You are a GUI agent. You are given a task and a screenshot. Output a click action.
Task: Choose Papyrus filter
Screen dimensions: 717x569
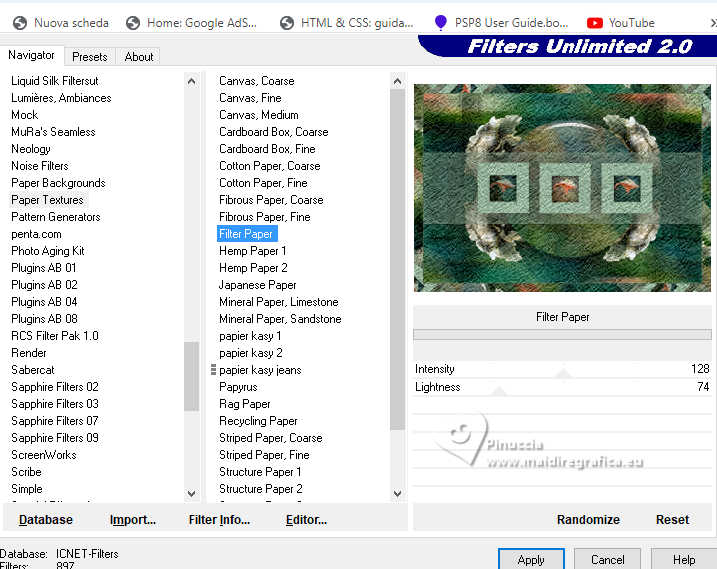click(x=238, y=387)
